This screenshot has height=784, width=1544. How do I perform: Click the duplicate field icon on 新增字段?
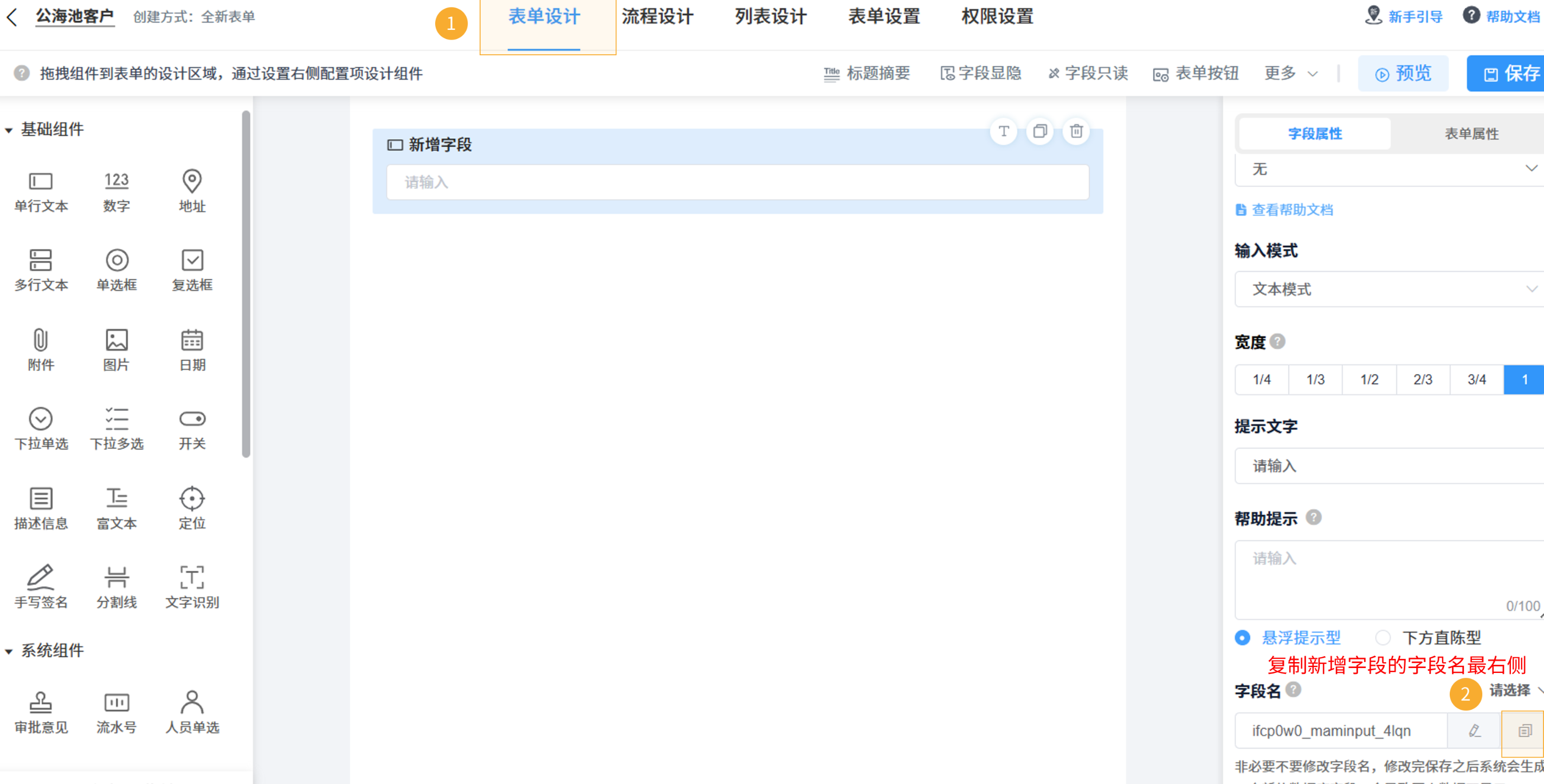[x=1040, y=131]
